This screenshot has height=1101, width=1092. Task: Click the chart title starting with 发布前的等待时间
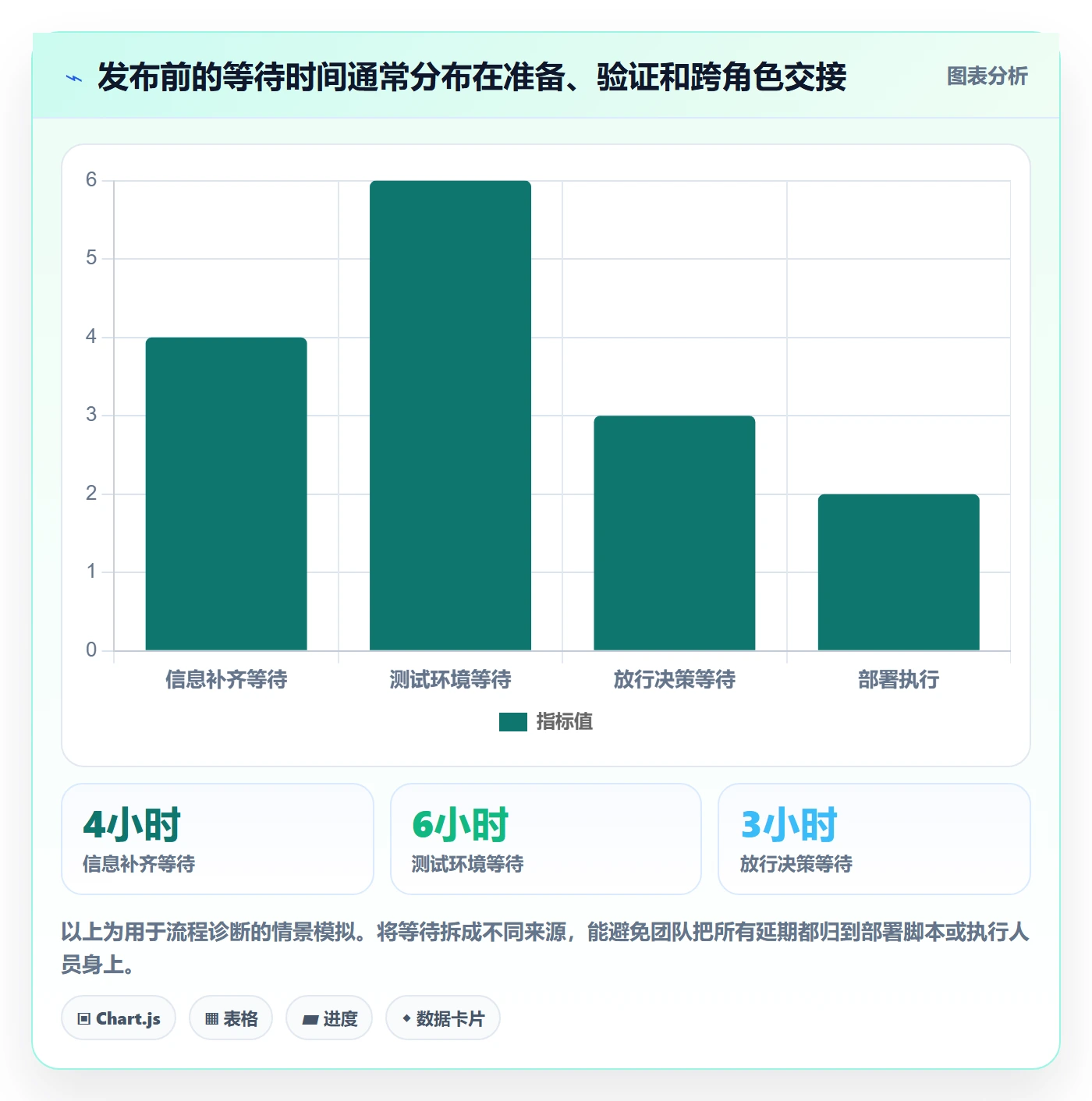tap(472, 77)
